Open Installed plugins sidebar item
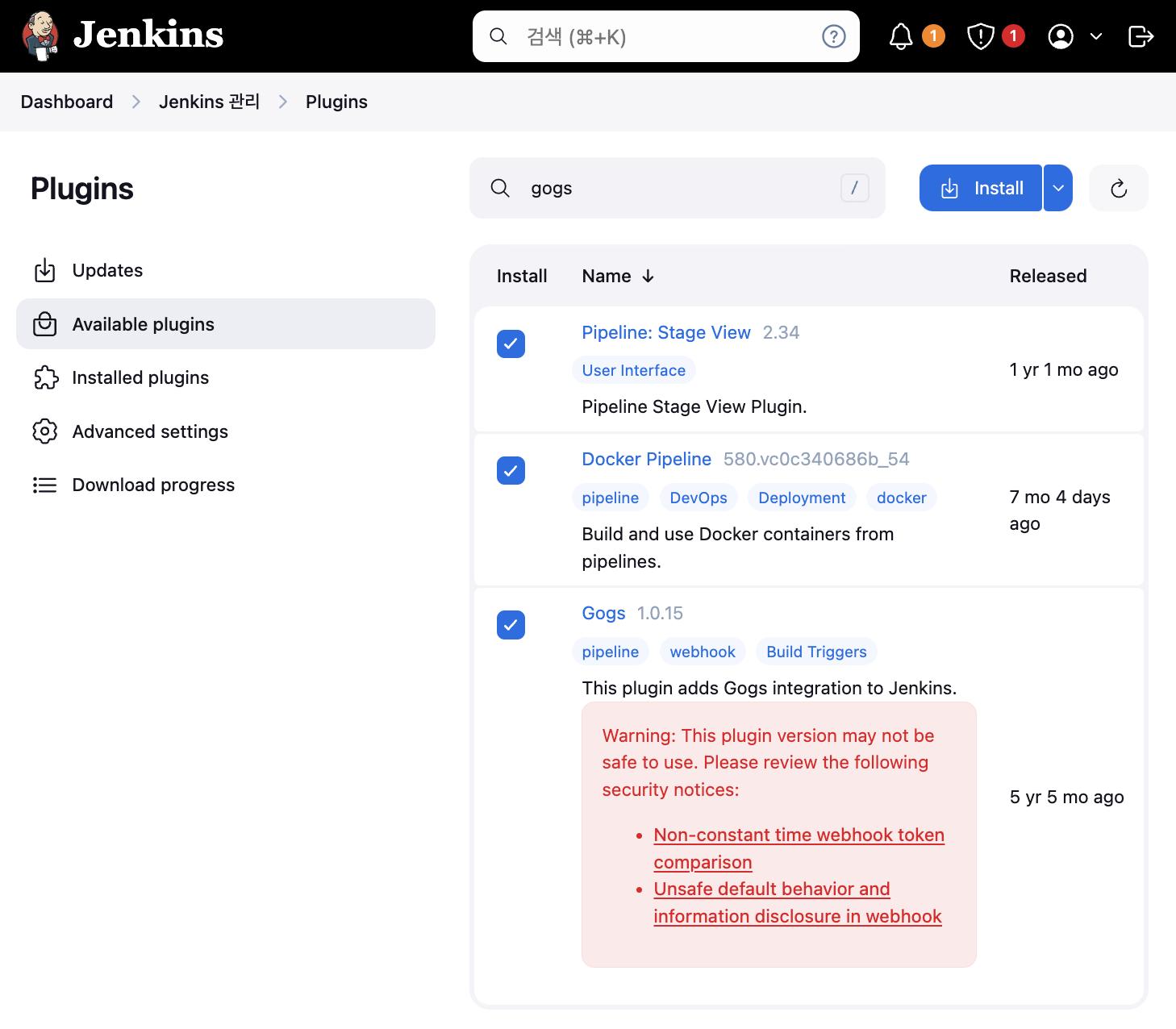The height and width of the screenshot is (1029, 1176). point(226,377)
